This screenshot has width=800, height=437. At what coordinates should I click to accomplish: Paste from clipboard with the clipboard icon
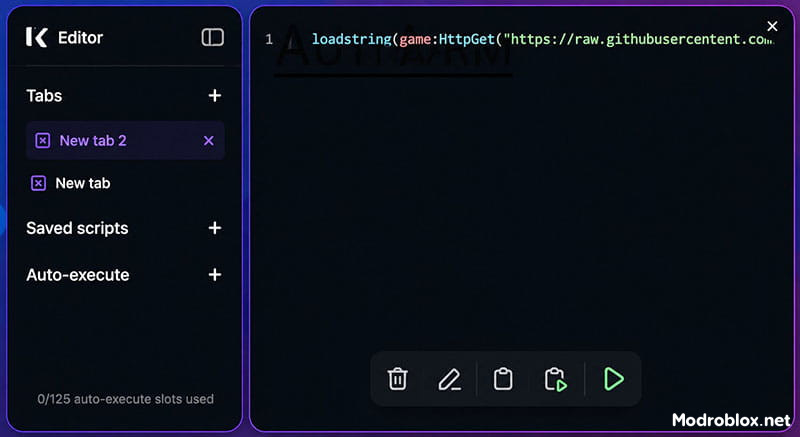[503, 379]
